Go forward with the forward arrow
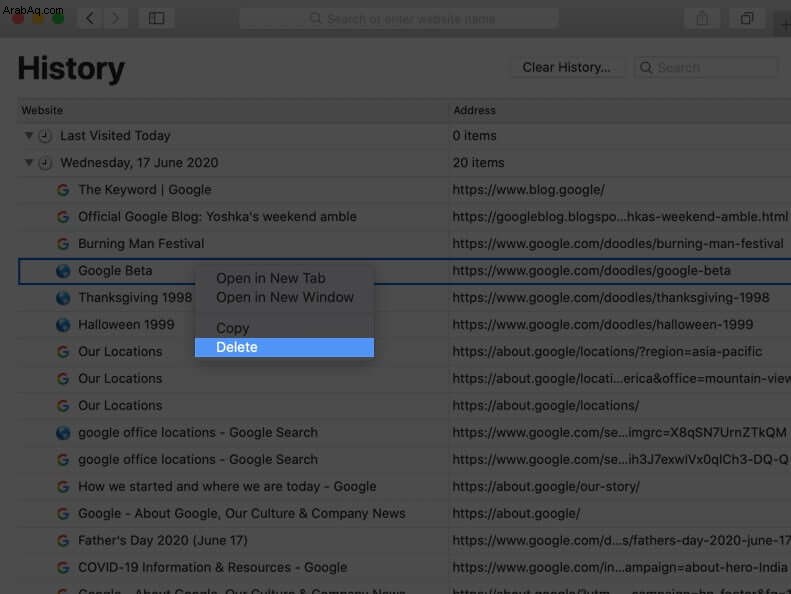 pos(116,19)
